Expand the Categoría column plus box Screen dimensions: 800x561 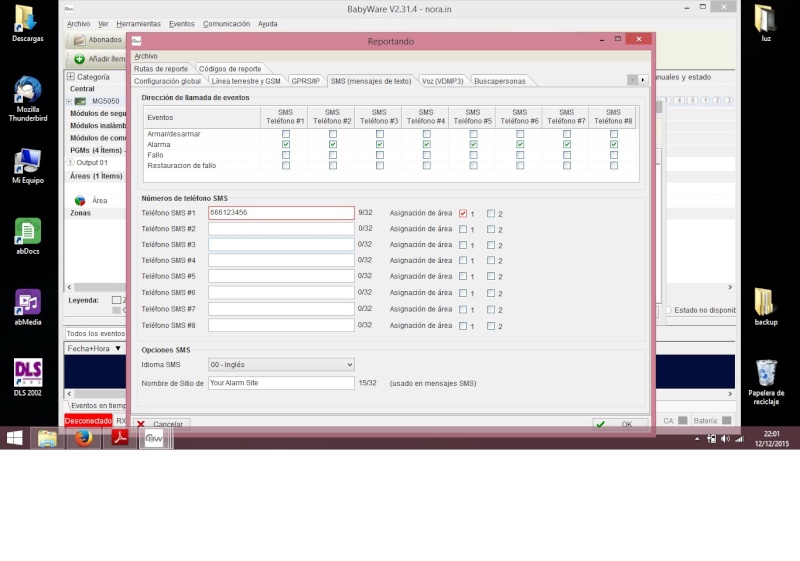tap(70, 76)
